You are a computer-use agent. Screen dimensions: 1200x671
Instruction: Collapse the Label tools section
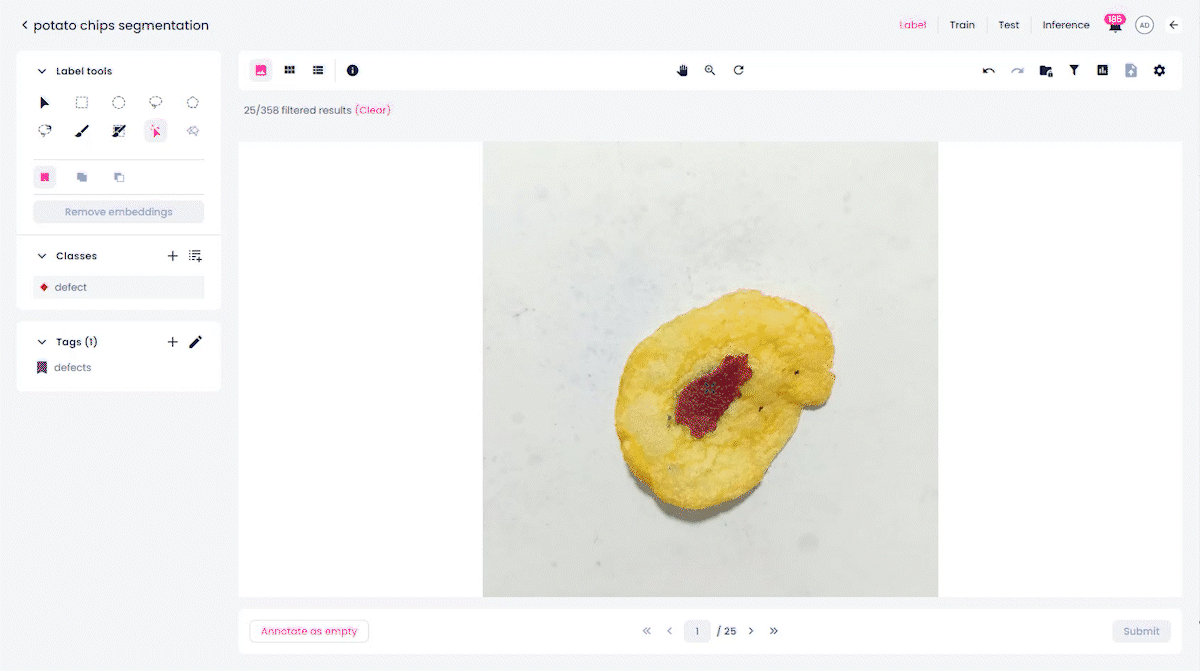(x=42, y=72)
